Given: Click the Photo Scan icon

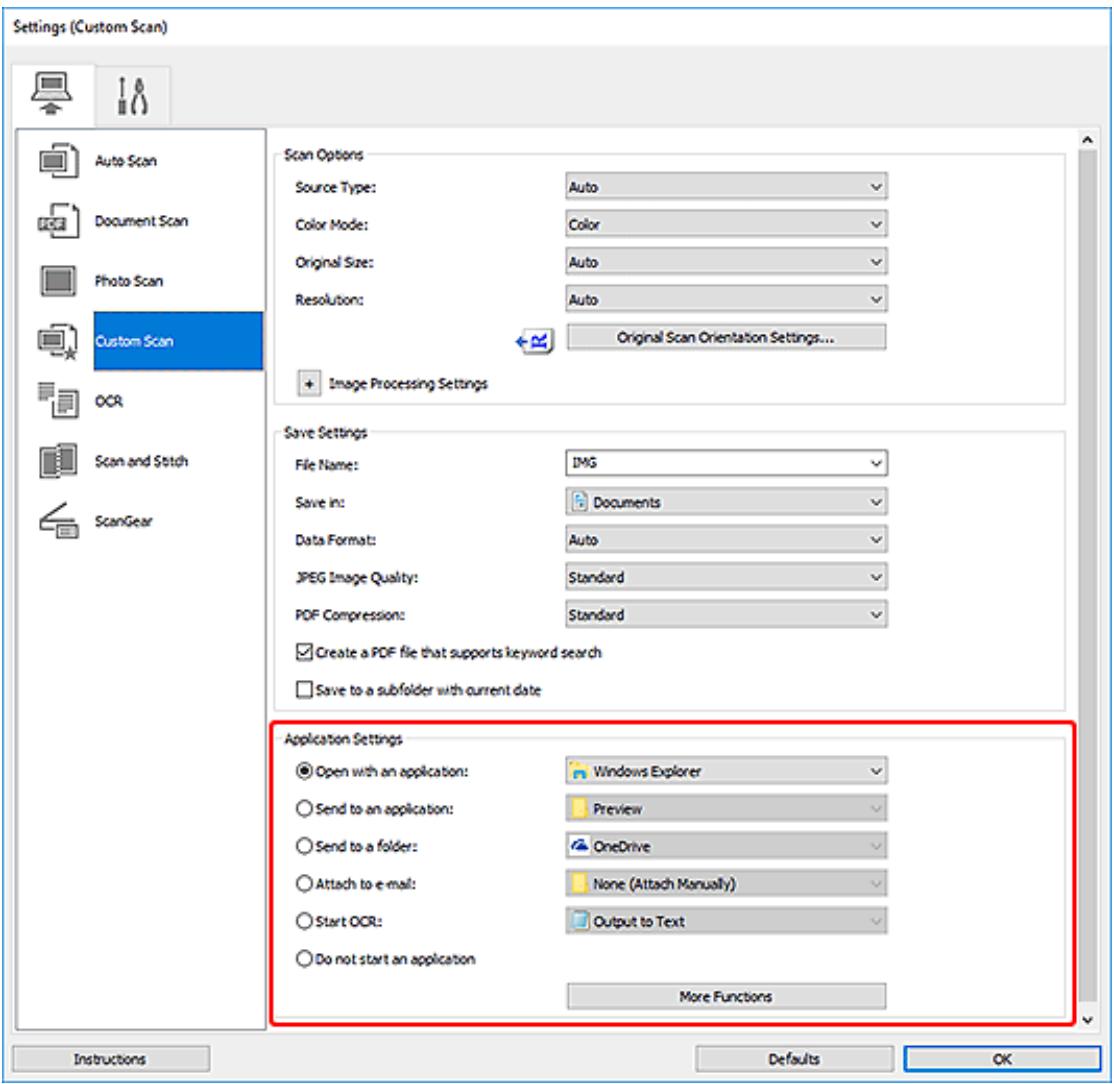Looking at the screenshot, I should point(58,281).
